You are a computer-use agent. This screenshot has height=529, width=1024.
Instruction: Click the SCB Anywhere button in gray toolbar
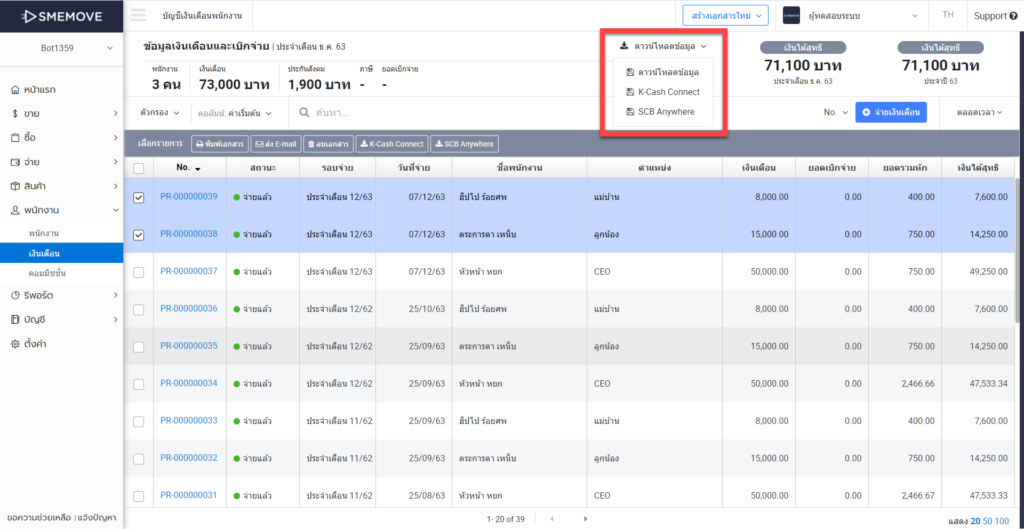point(464,144)
